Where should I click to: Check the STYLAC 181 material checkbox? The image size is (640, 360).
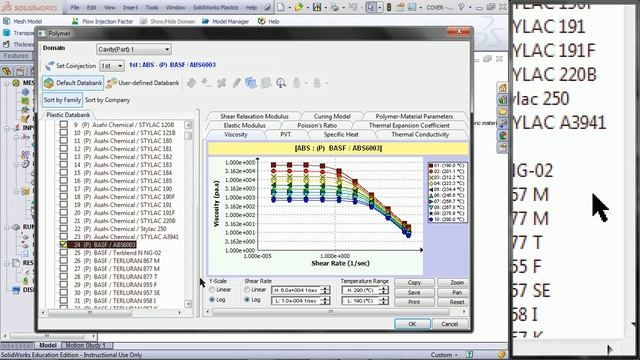pyautogui.click(x=64, y=149)
